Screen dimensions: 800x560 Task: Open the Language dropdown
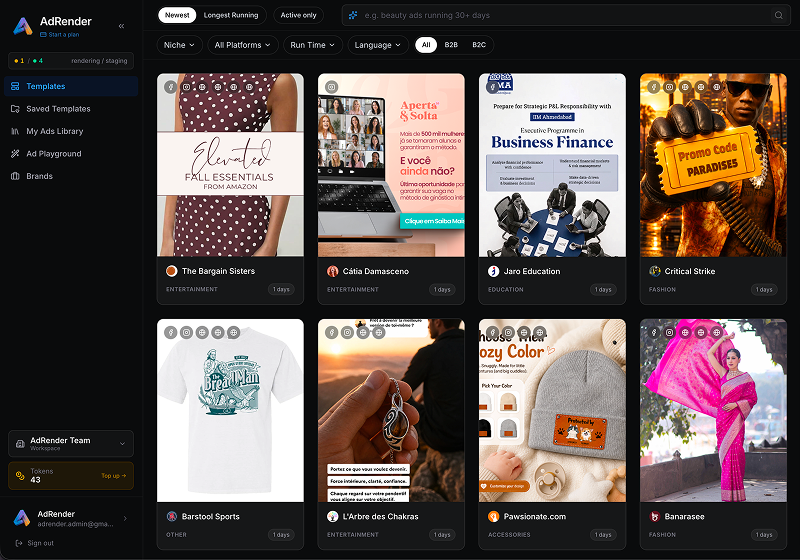(x=378, y=45)
